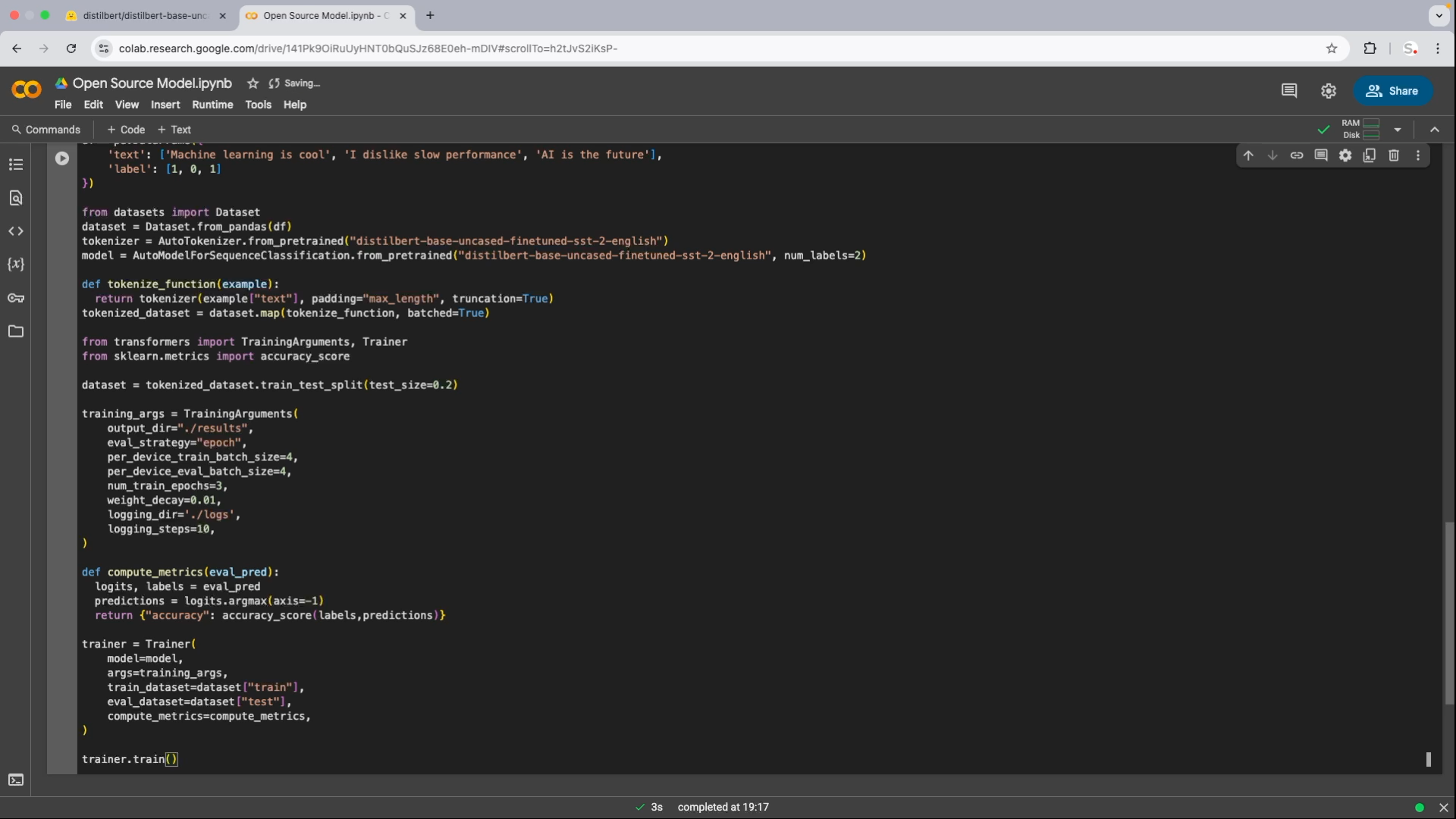Open the Runtime menu
This screenshot has width=1456, height=819.
[212, 105]
